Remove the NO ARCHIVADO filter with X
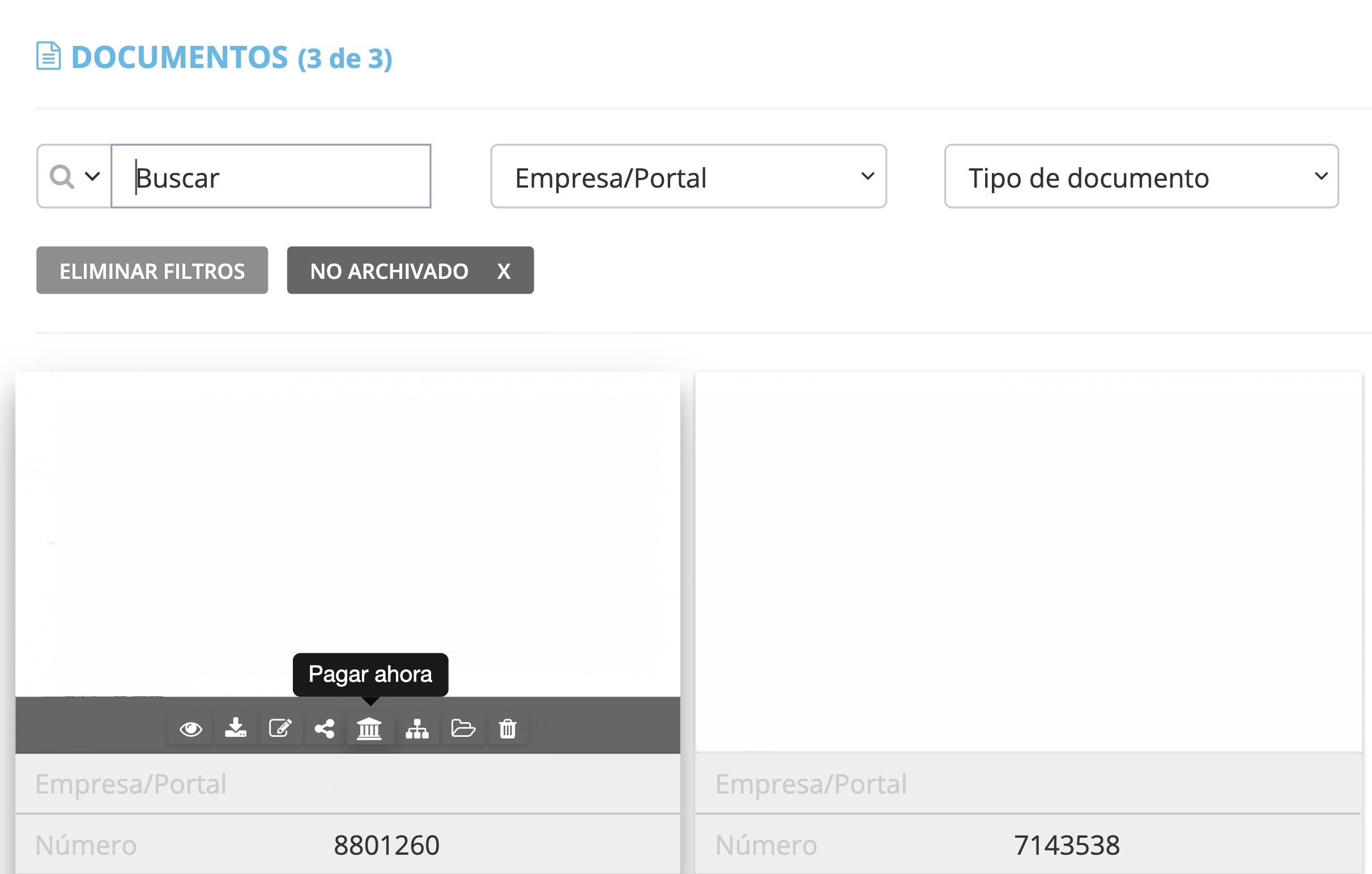The width and height of the screenshot is (1372, 874). (x=504, y=271)
